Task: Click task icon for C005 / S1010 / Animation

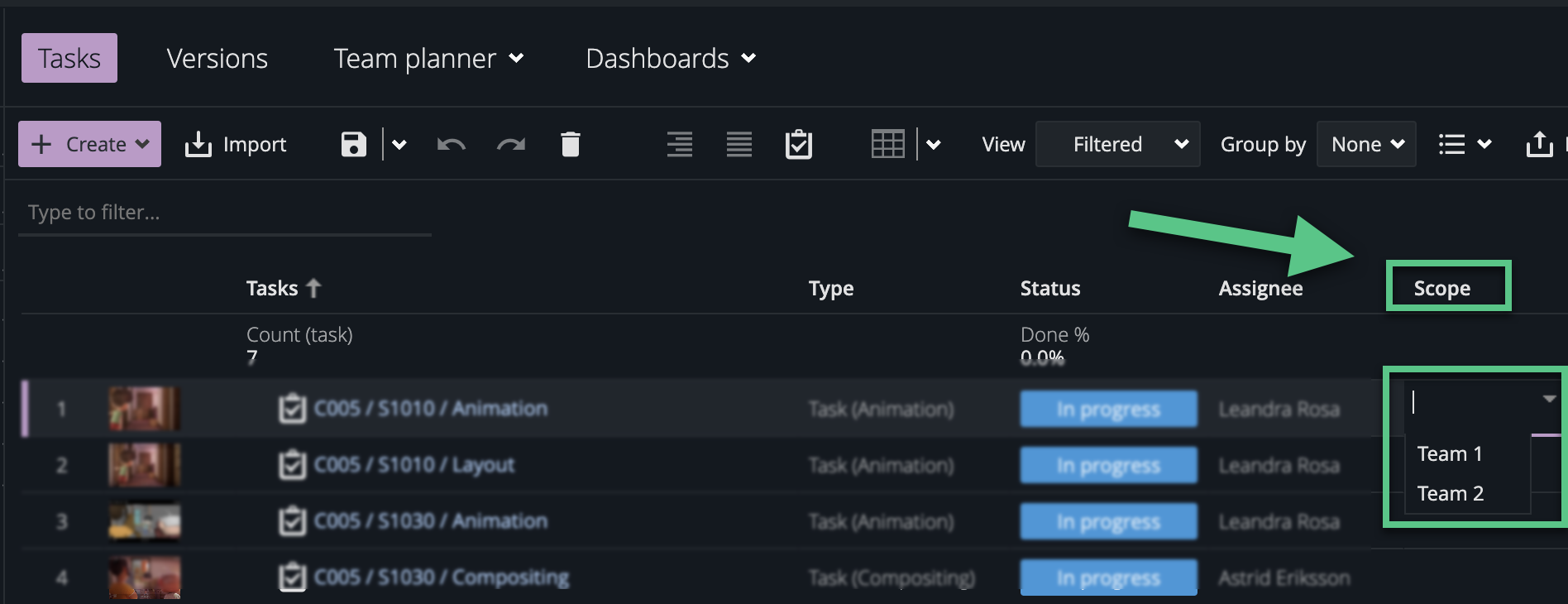Action: [x=292, y=408]
